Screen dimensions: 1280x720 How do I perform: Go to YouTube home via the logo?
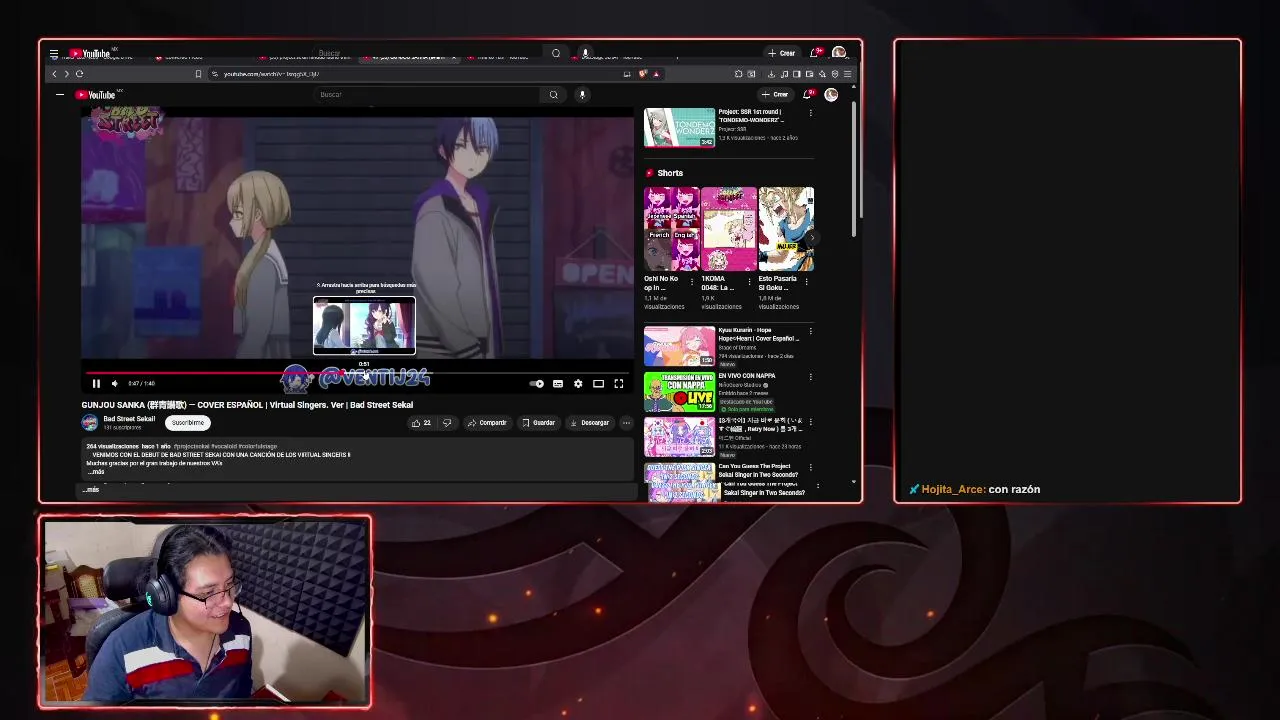click(96, 95)
